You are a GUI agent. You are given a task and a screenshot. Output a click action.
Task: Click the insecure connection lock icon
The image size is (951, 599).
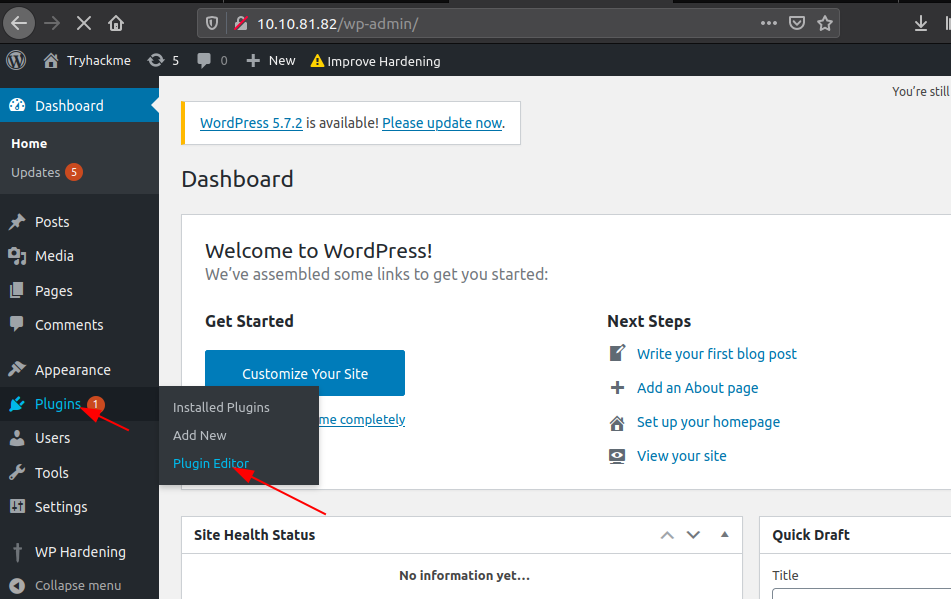(x=241, y=24)
